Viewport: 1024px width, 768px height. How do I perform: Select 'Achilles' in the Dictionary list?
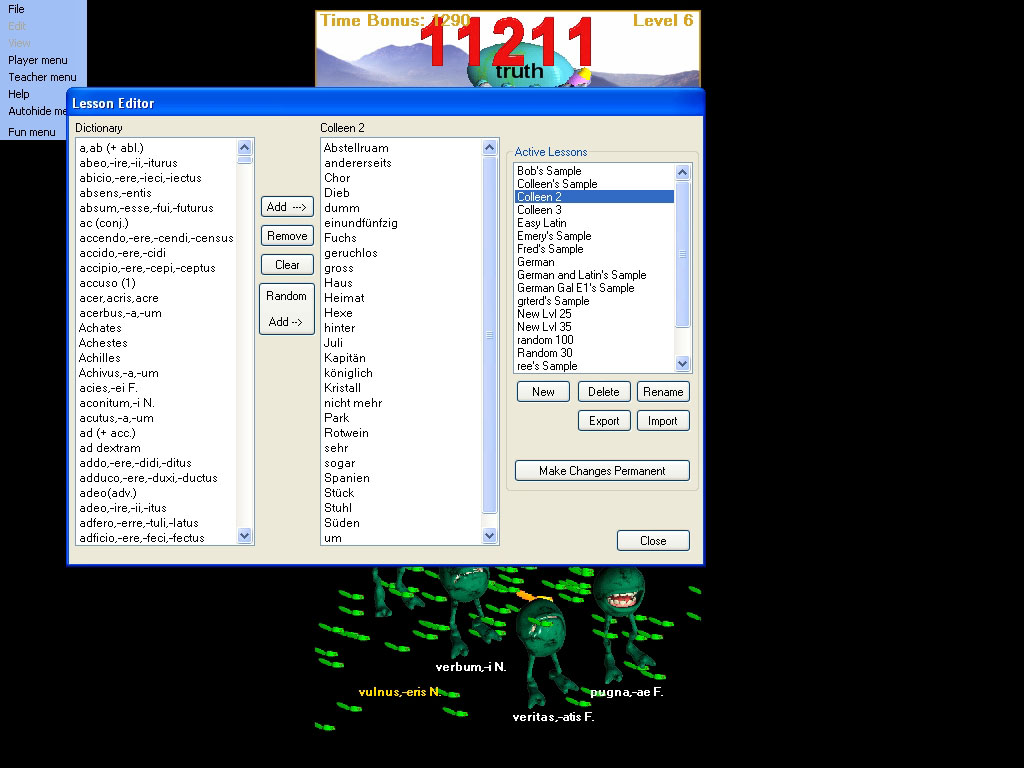point(100,358)
